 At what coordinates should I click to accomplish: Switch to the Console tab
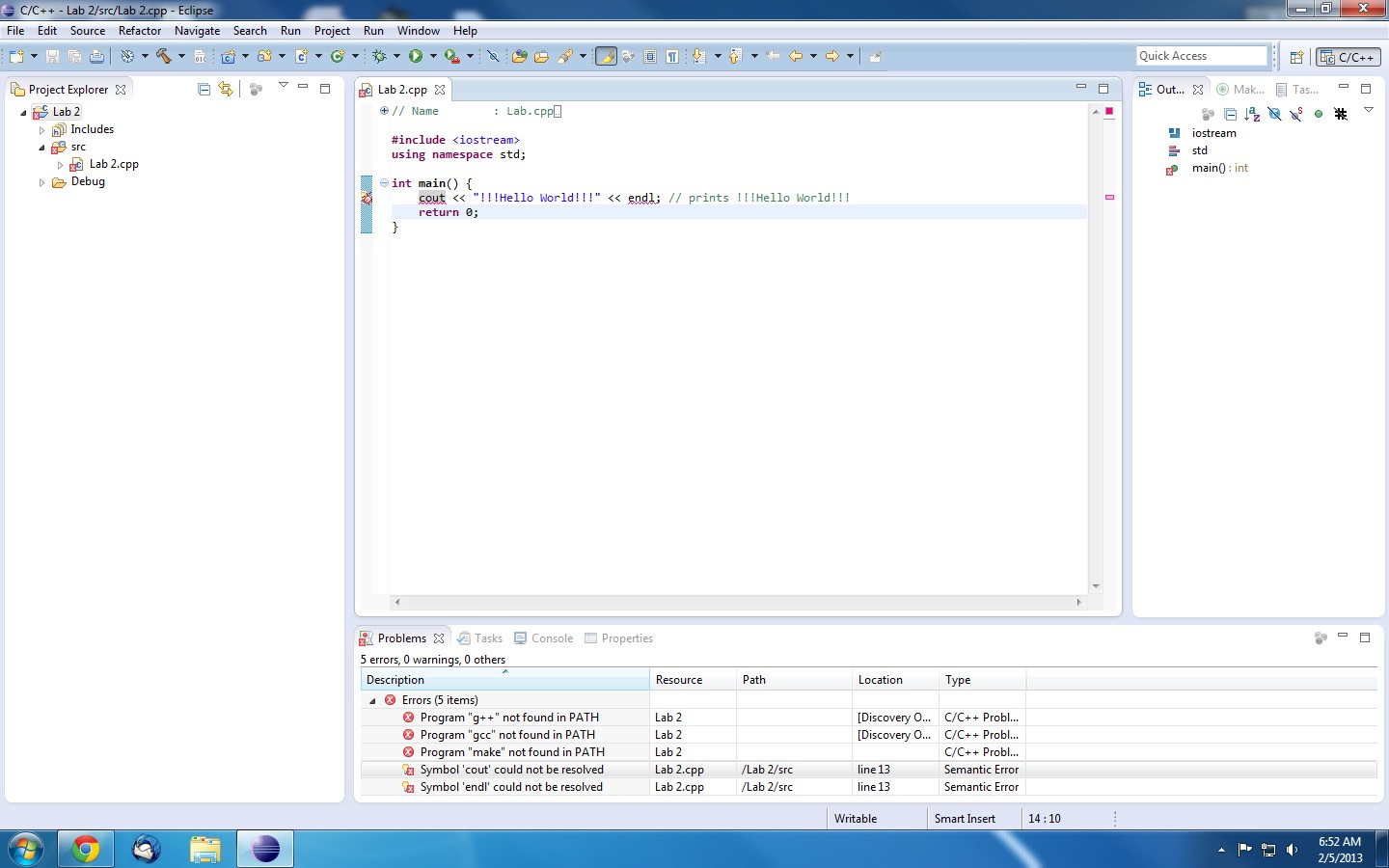[544, 638]
